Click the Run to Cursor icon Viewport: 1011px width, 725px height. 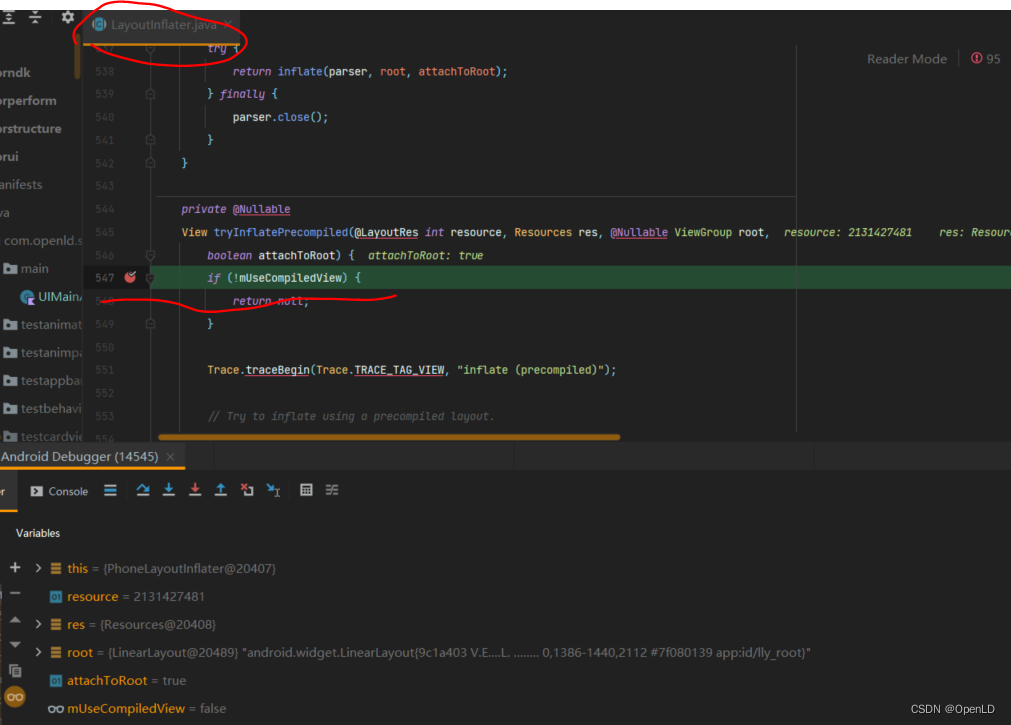[x=273, y=490]
